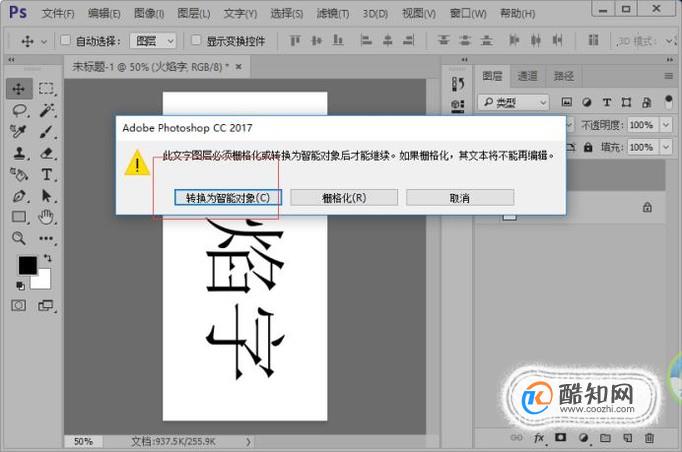The image size is (682, 452).
Task: Select the Rectangular Marquee tool
Action: [46, 89]
